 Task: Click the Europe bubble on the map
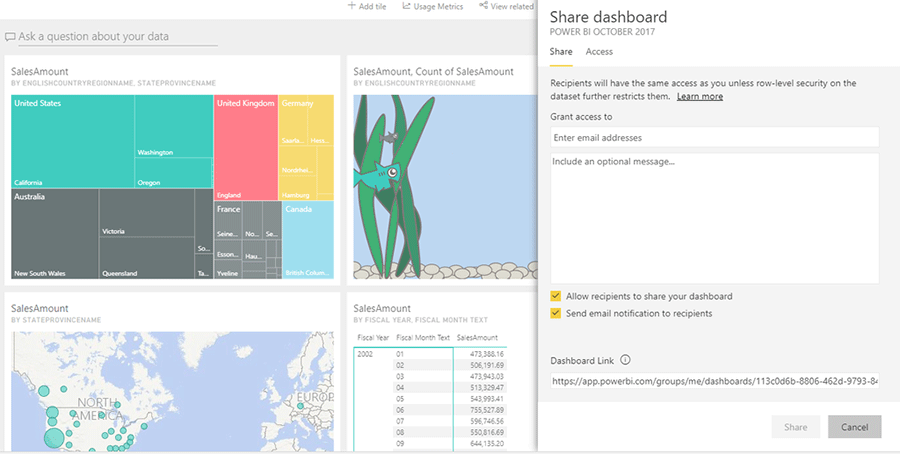point(300,406)
